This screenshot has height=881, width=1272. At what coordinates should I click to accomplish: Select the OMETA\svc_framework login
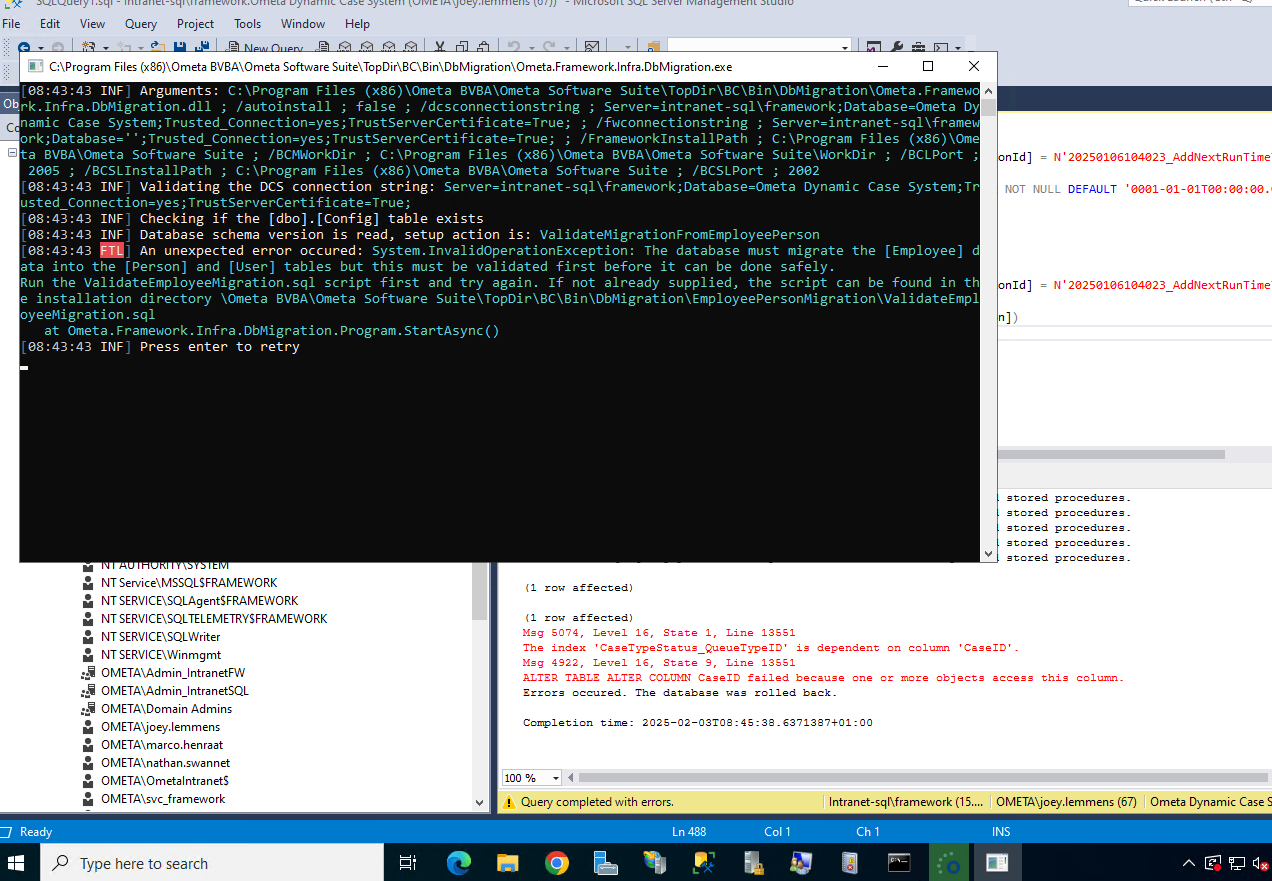[x=163, y=799]
